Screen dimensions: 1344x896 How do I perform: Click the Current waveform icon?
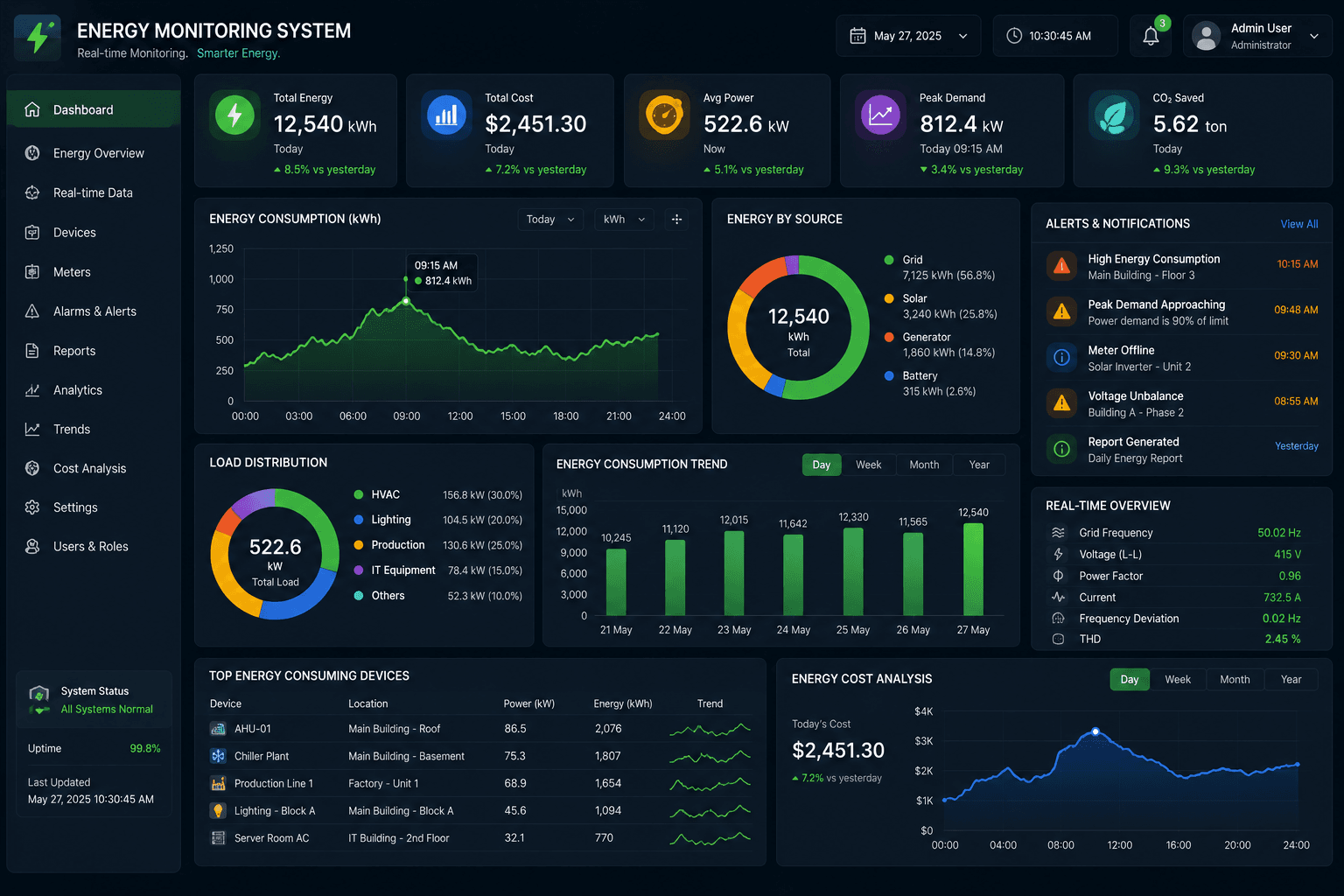[x=1058, y=597]
